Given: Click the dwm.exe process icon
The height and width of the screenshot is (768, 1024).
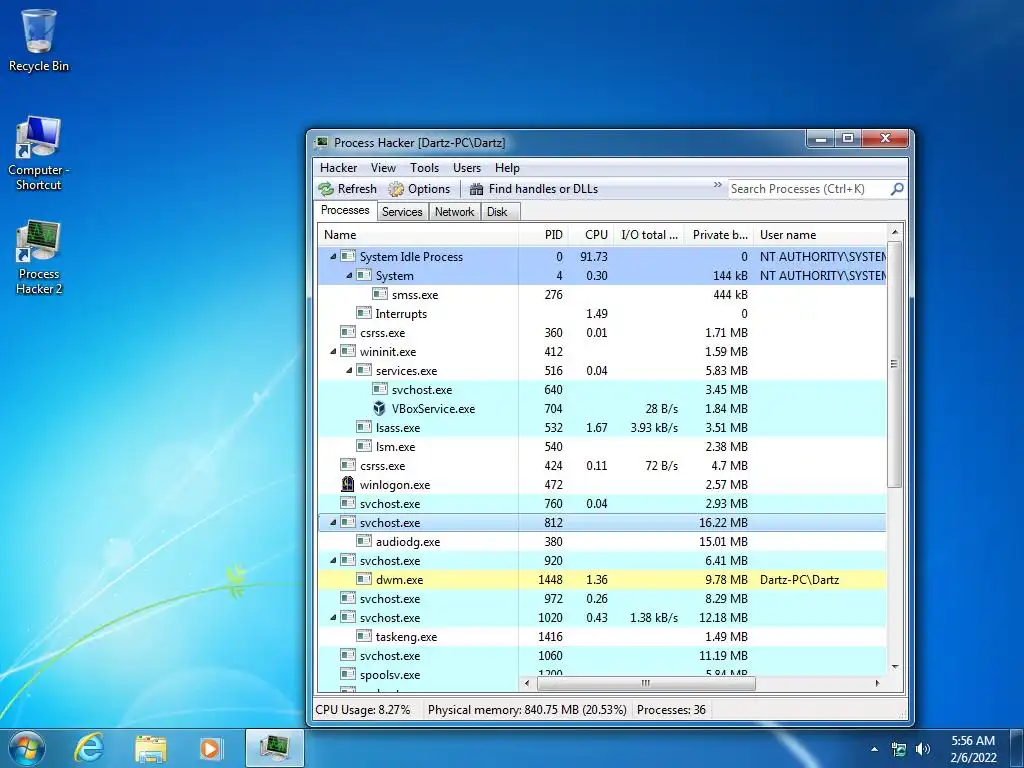Looking at the screenshot, I should click(364, 579).
